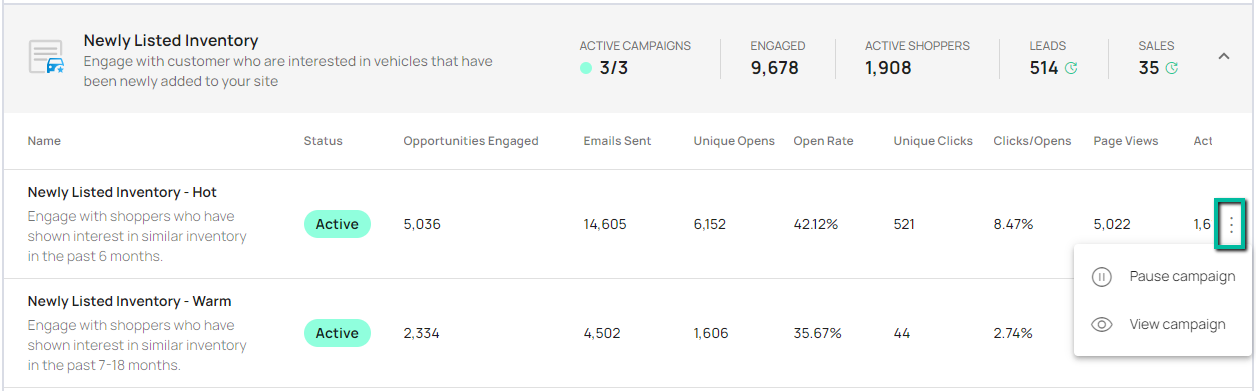1256x391 pixels.
Task: Sort by Emails Sent column header
Action: coord(617,141)
